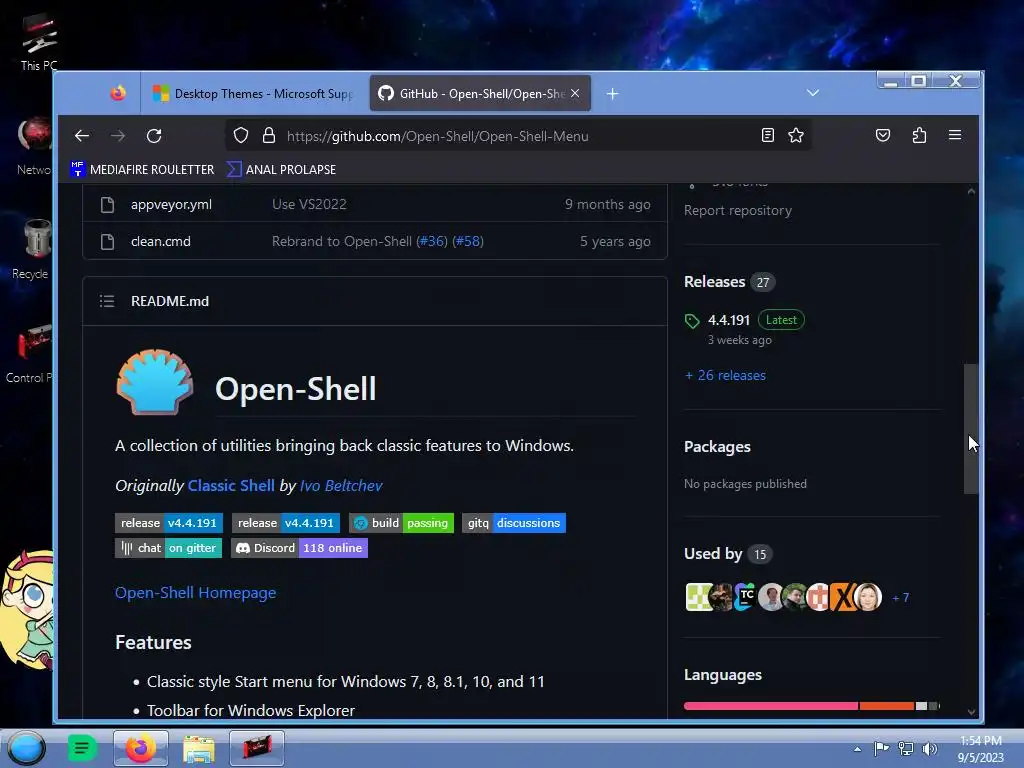
Task: Switch to Desktop Themes Microsoft Support tab
Action: (x=253, y=93)
